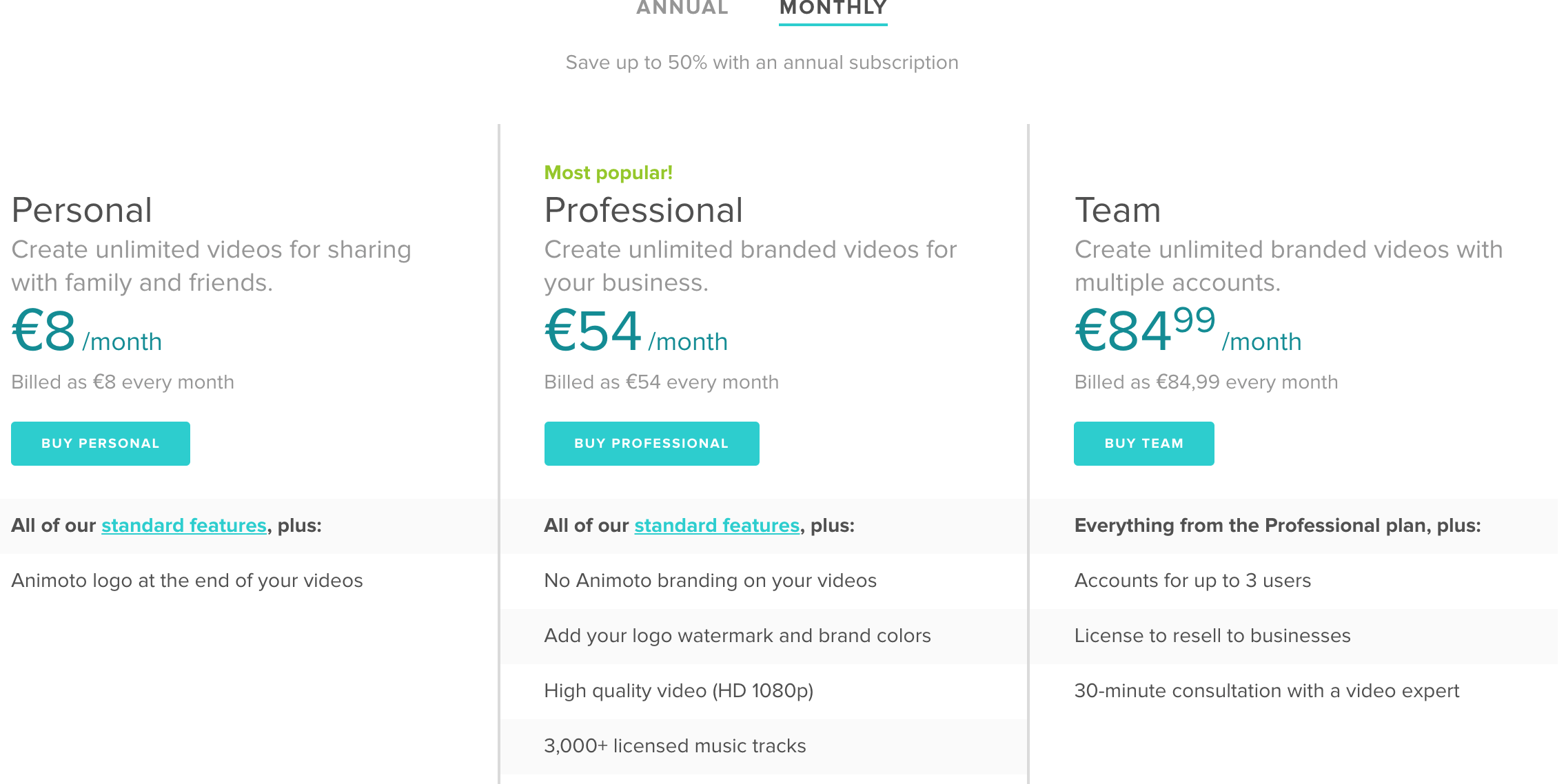
Task: Click the BUY PERSONAL button
Action: (x=100, y=443)
